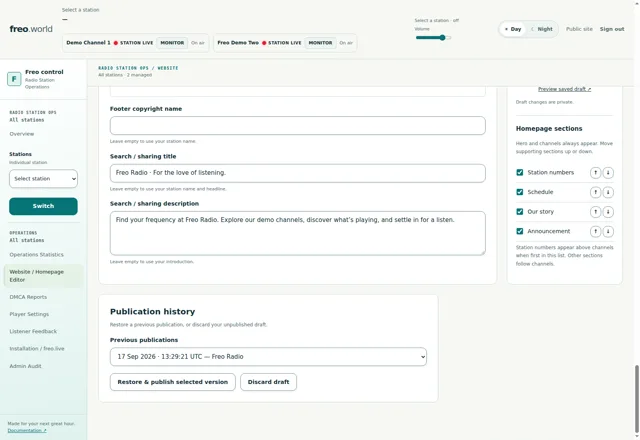The width and height of the screenshot is (640, 440).
Task: Click the Discard draft button
Action: coord(268,382)
